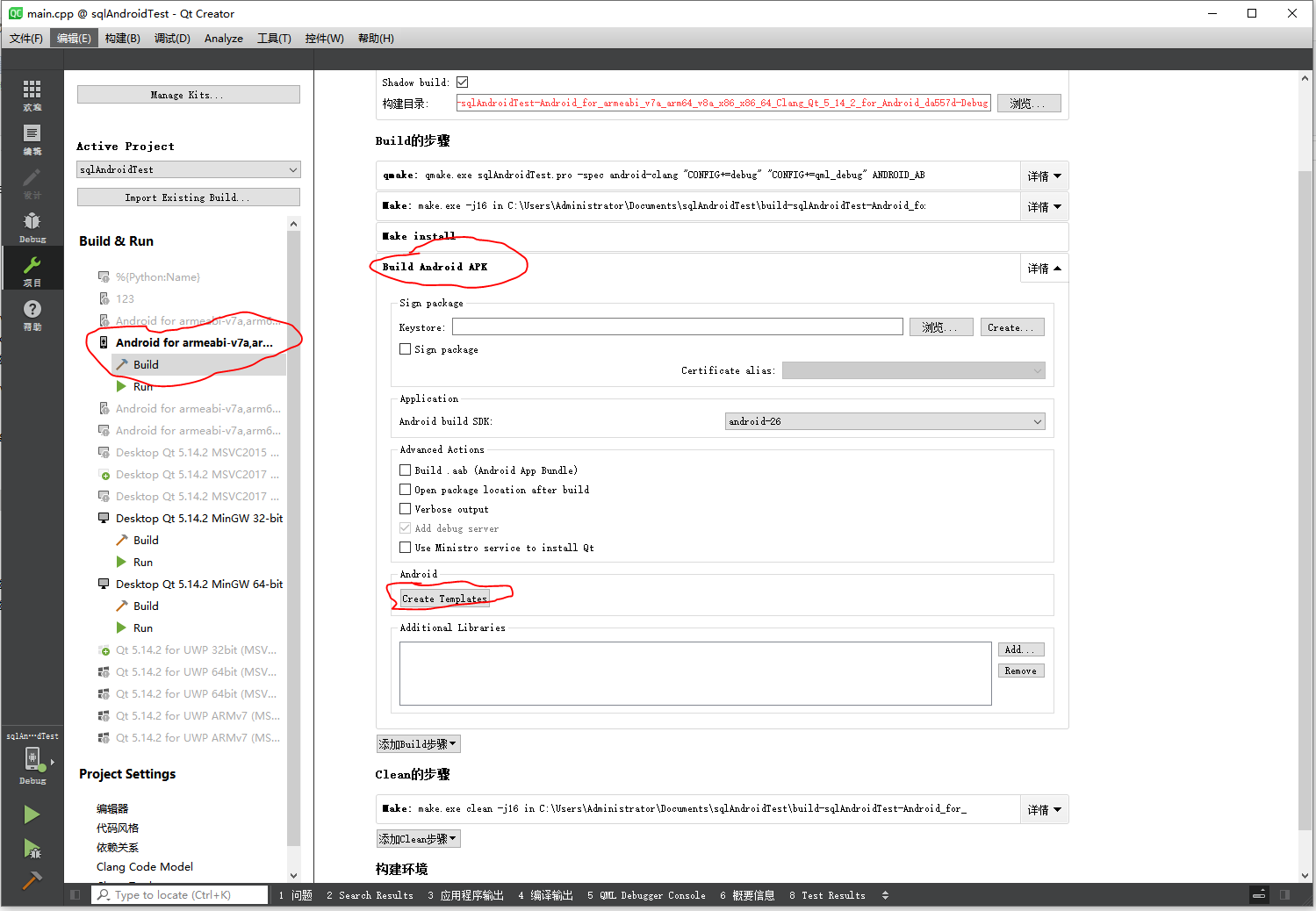Check Use Ministro service to install Qt
Image resolution: width=1316 pixels, height=911 pixels.
point(406,548)
